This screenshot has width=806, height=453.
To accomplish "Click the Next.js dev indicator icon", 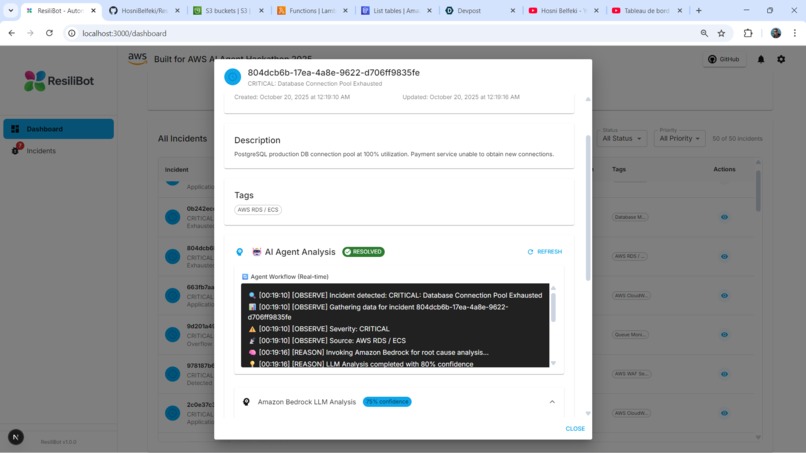I will pyautogui.click(x=16, y=437).
